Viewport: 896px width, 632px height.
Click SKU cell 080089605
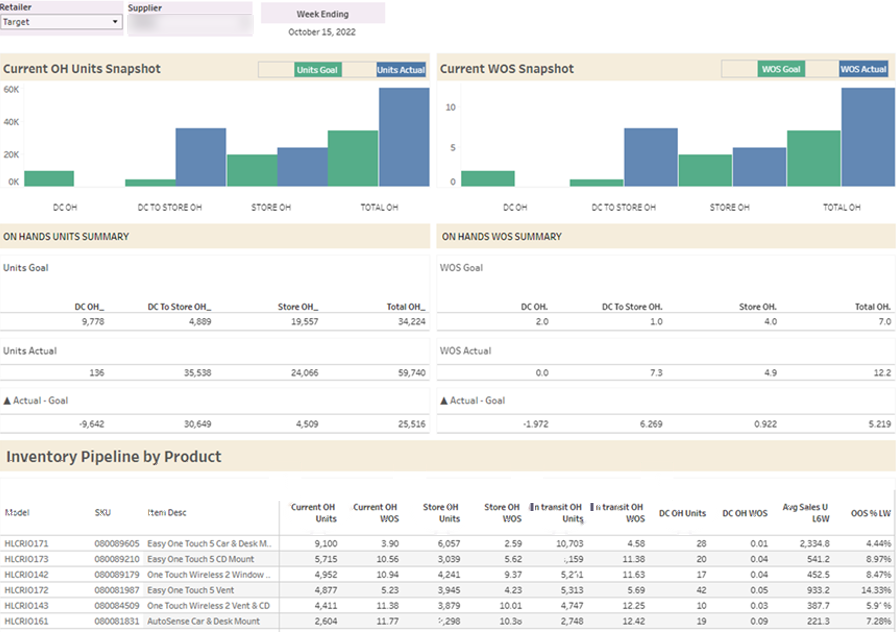(117, 543)
